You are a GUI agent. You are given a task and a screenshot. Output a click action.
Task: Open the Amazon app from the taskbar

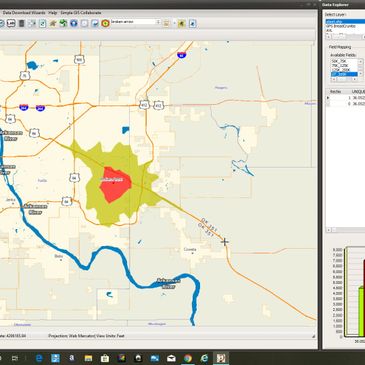(72, 358)
